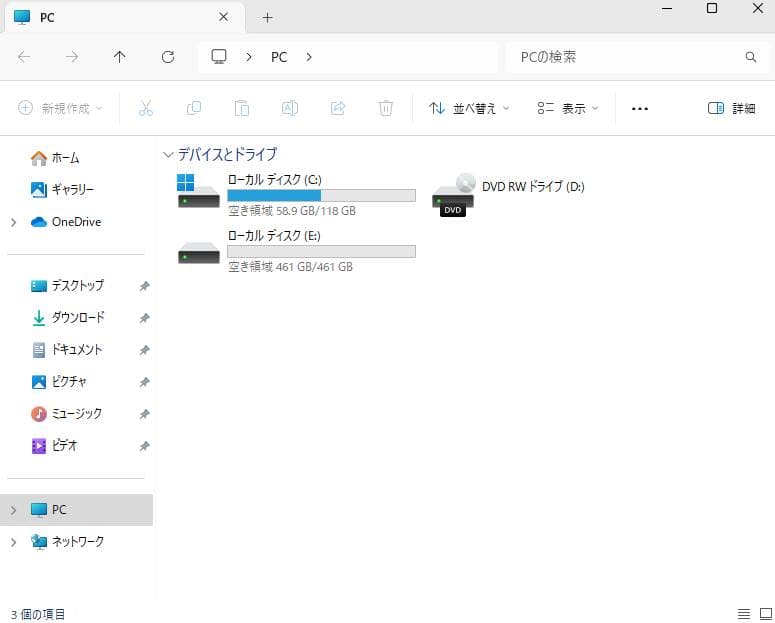Expand the ネットワーク node
Screen dimensions: 775x623
[13, 542]
